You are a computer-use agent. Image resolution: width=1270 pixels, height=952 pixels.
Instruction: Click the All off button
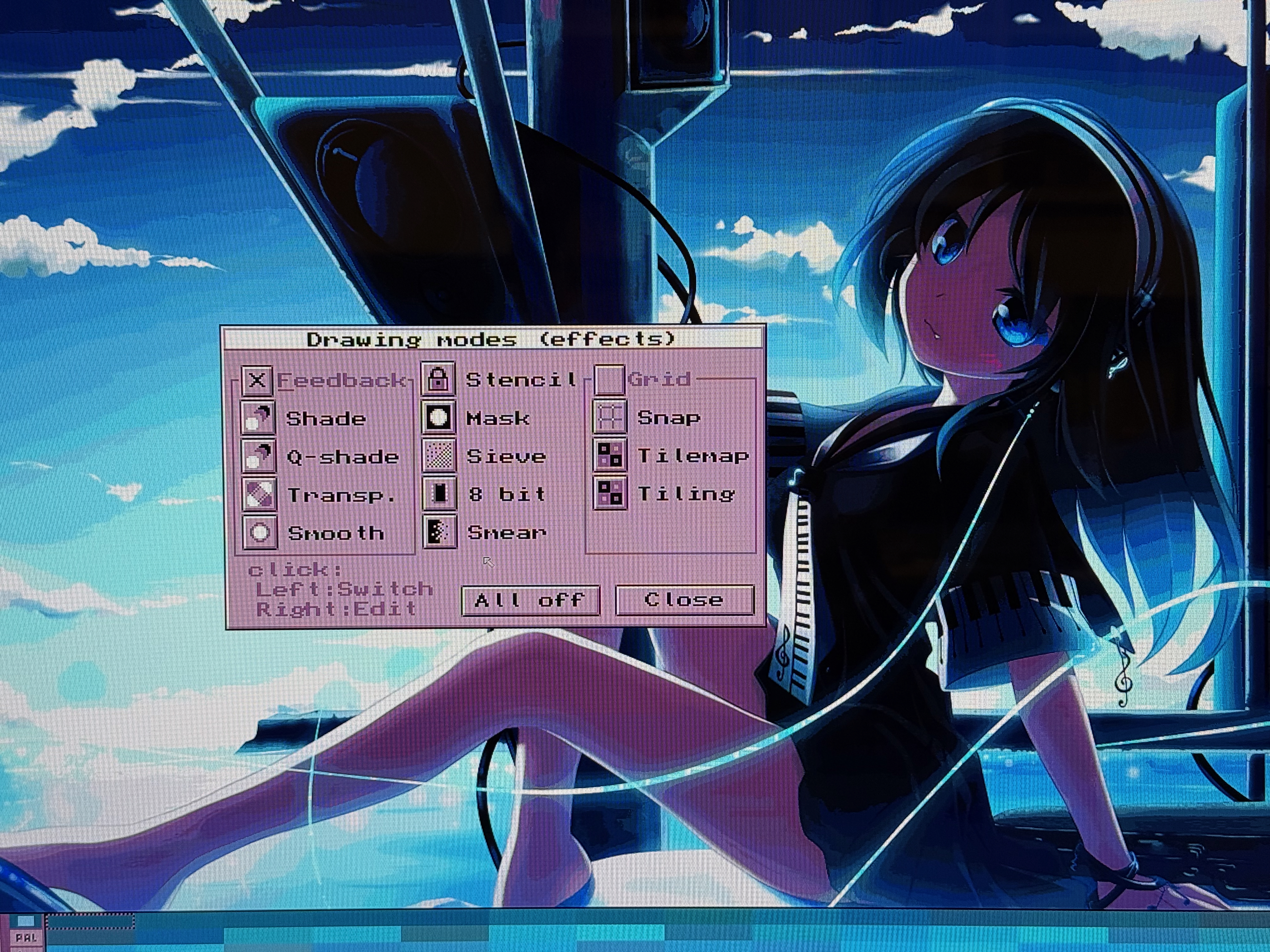[x=530, y=600]
